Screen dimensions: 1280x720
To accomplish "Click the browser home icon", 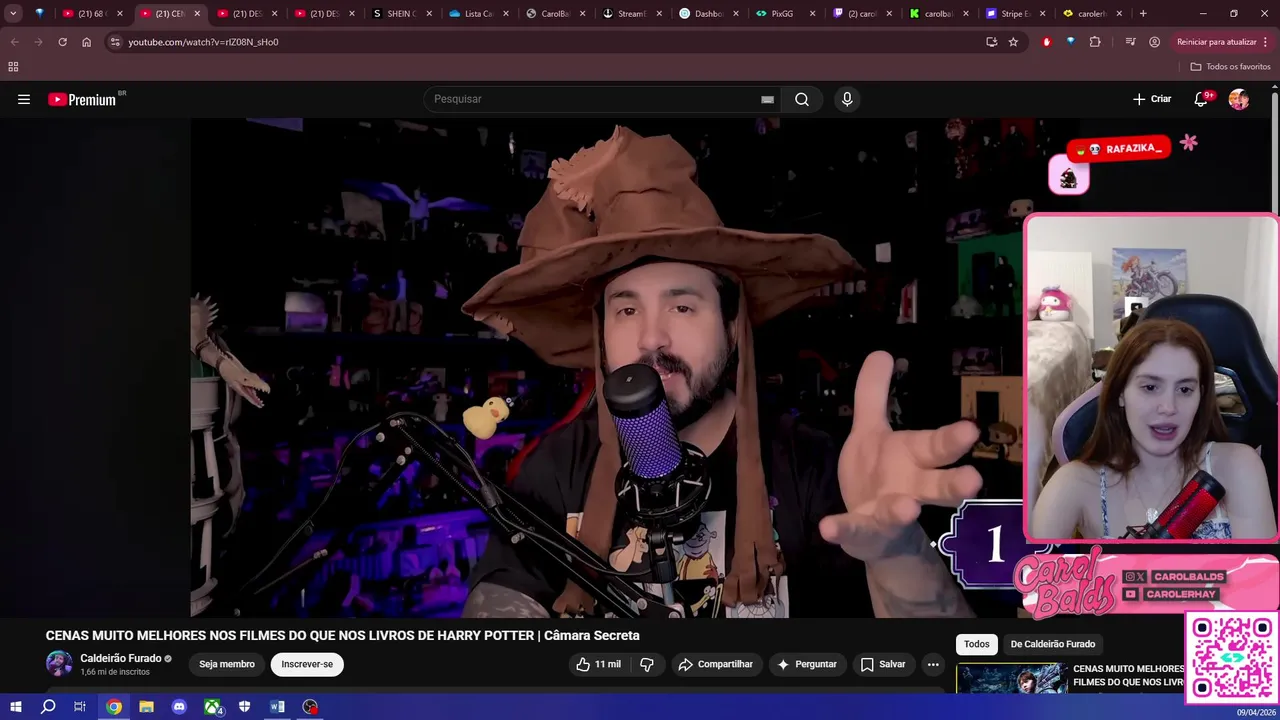I will point(87,42).
